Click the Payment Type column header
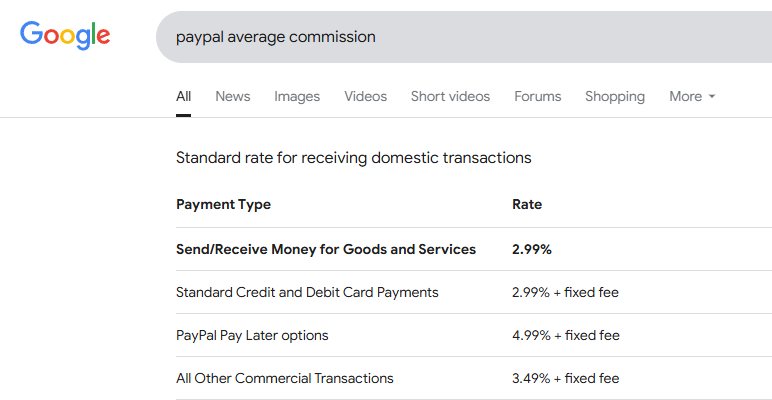Viewport: 772px width, 400px height. tap(223, 205)
